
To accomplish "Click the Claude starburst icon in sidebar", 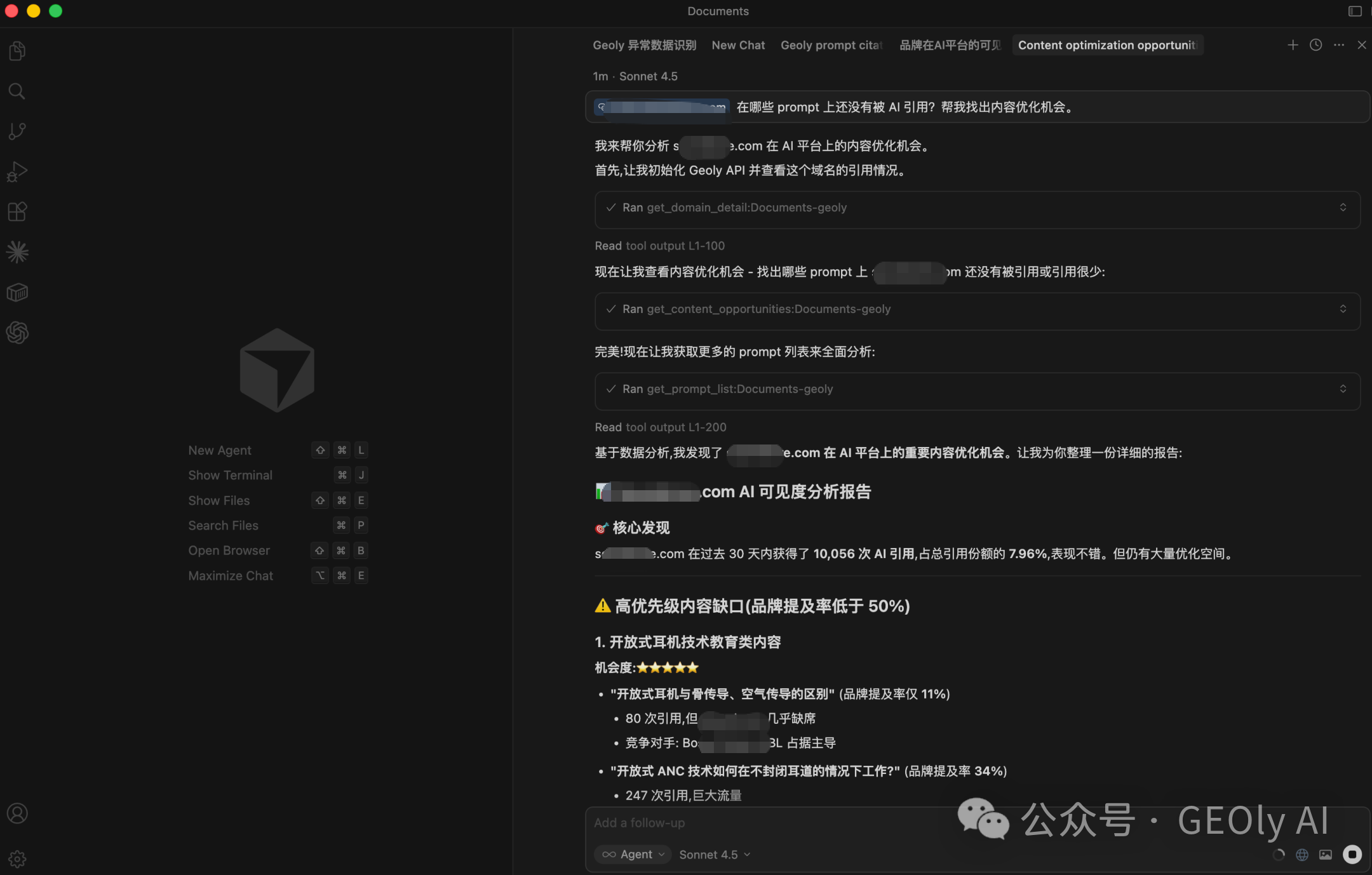I will 17,252.
